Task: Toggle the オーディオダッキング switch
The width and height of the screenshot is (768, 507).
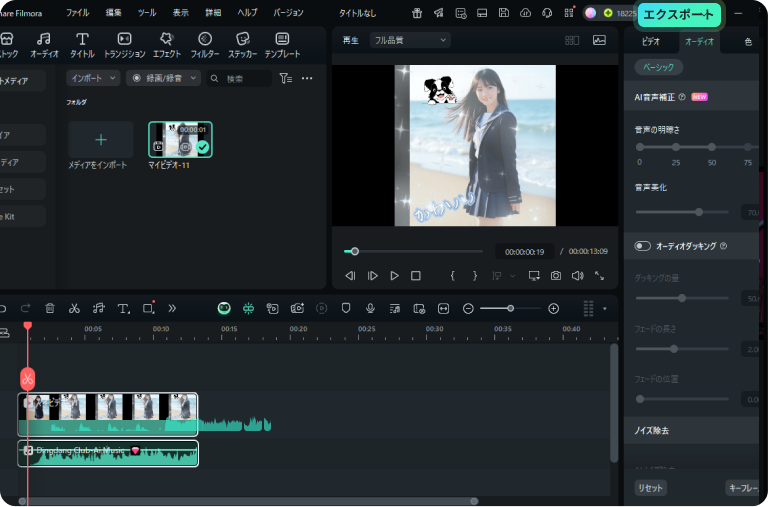Action: [x=642, y=246]
